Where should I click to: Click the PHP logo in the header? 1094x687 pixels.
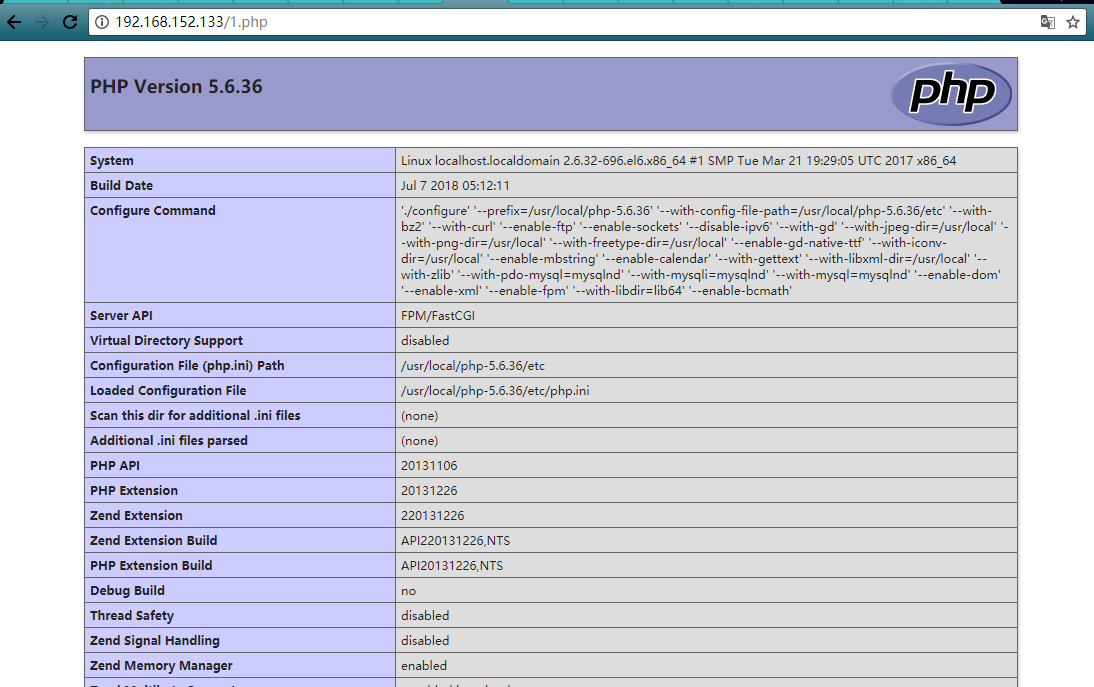click(x=952, y=94)
